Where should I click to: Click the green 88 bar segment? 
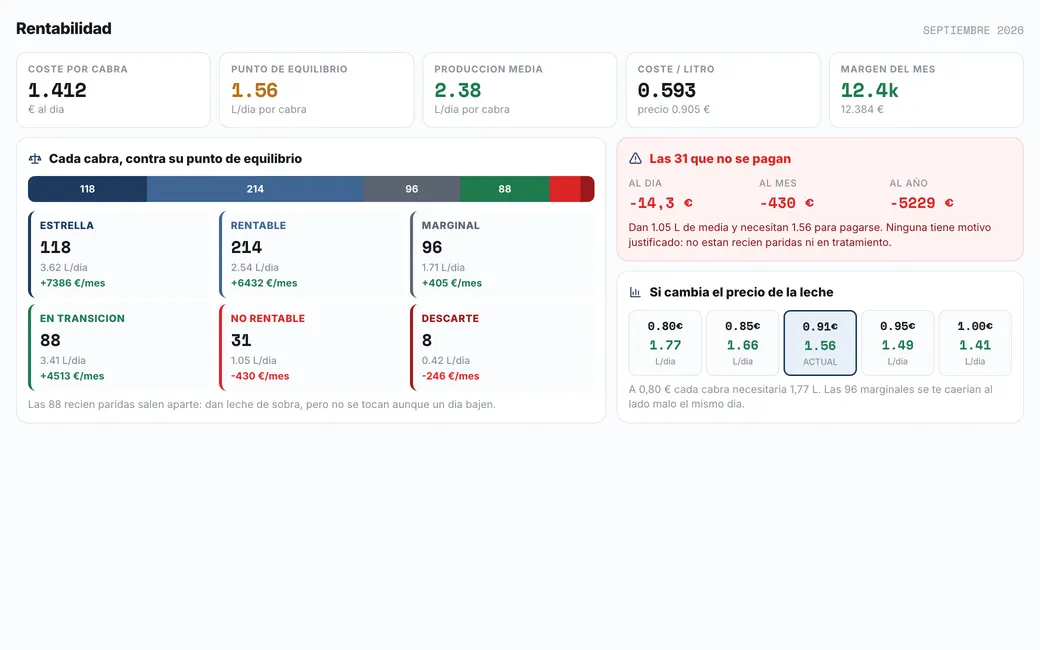(505, 189)
